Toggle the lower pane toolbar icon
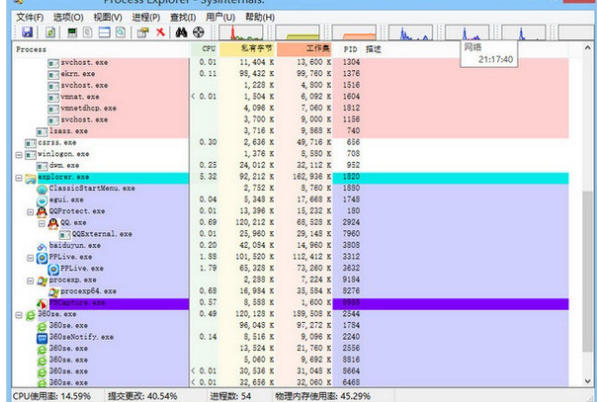This screenshot has width=597, height=402. (x=104, y=32)
